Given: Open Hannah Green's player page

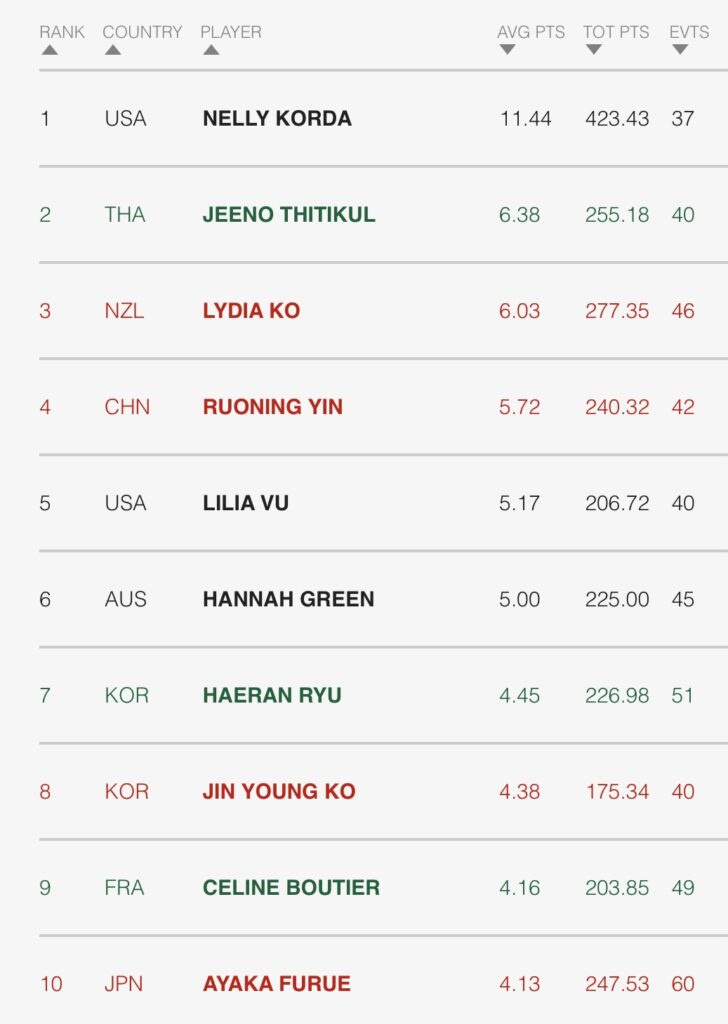Looking at the screenshot, I should click(x=288, y=599).
